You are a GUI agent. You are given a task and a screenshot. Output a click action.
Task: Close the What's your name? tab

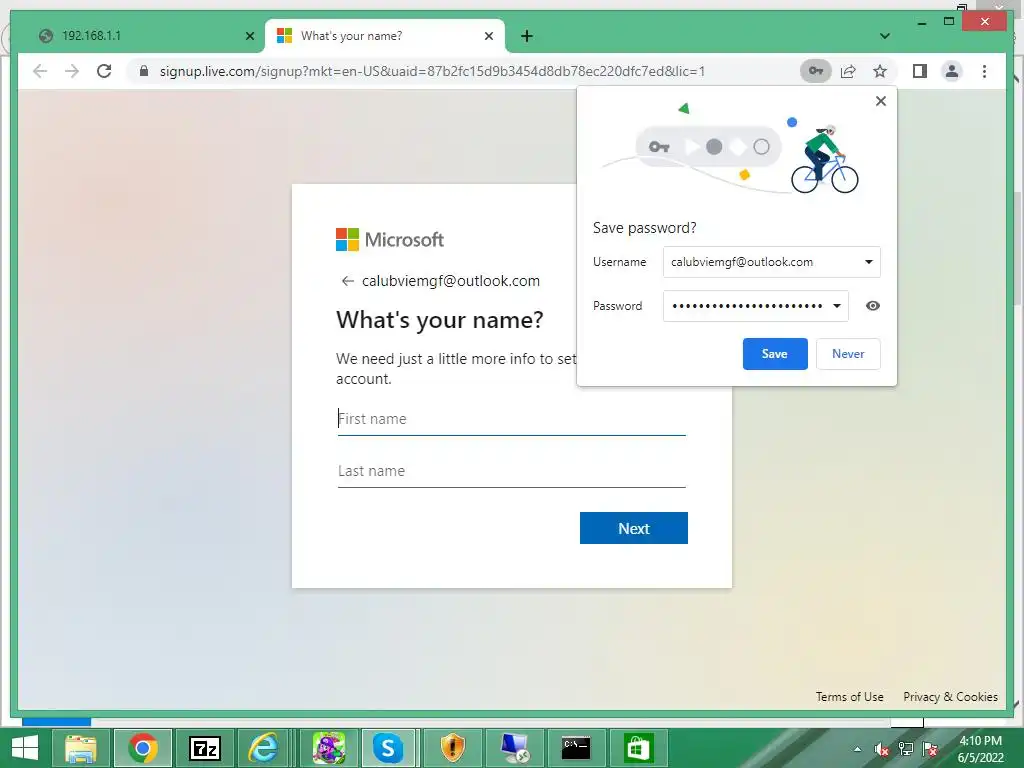pos(488,36)
